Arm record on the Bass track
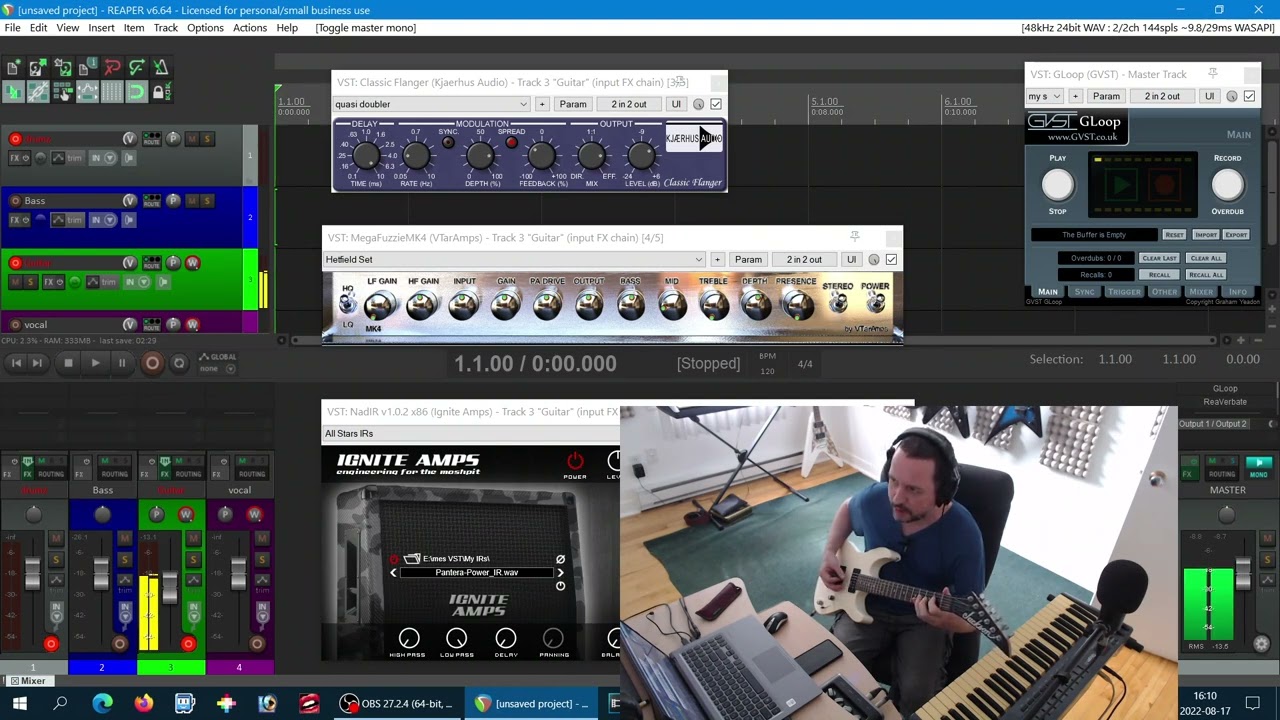Viewport: 1280px width, 720px height. pos(15,201)
